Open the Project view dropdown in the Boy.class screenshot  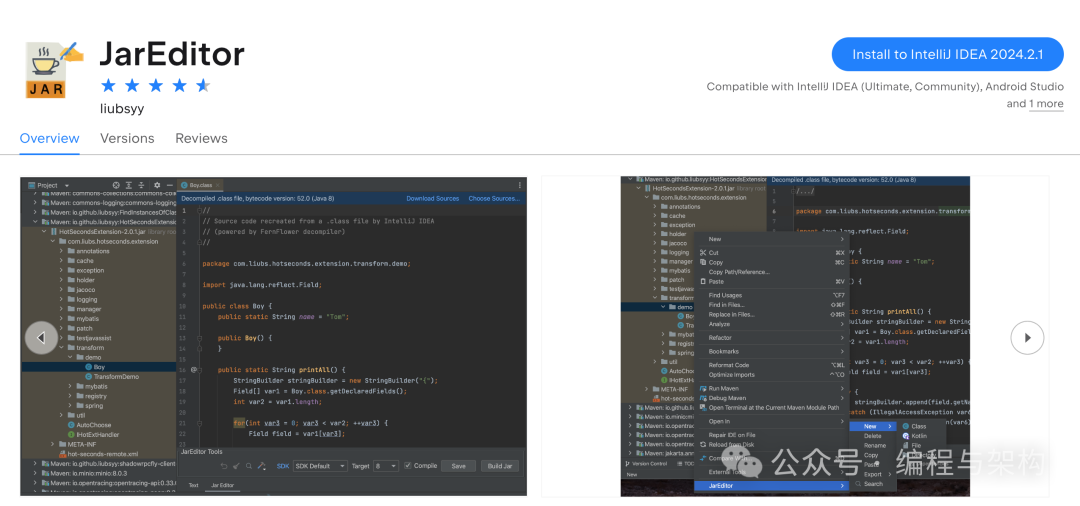[x=67, y=185]
